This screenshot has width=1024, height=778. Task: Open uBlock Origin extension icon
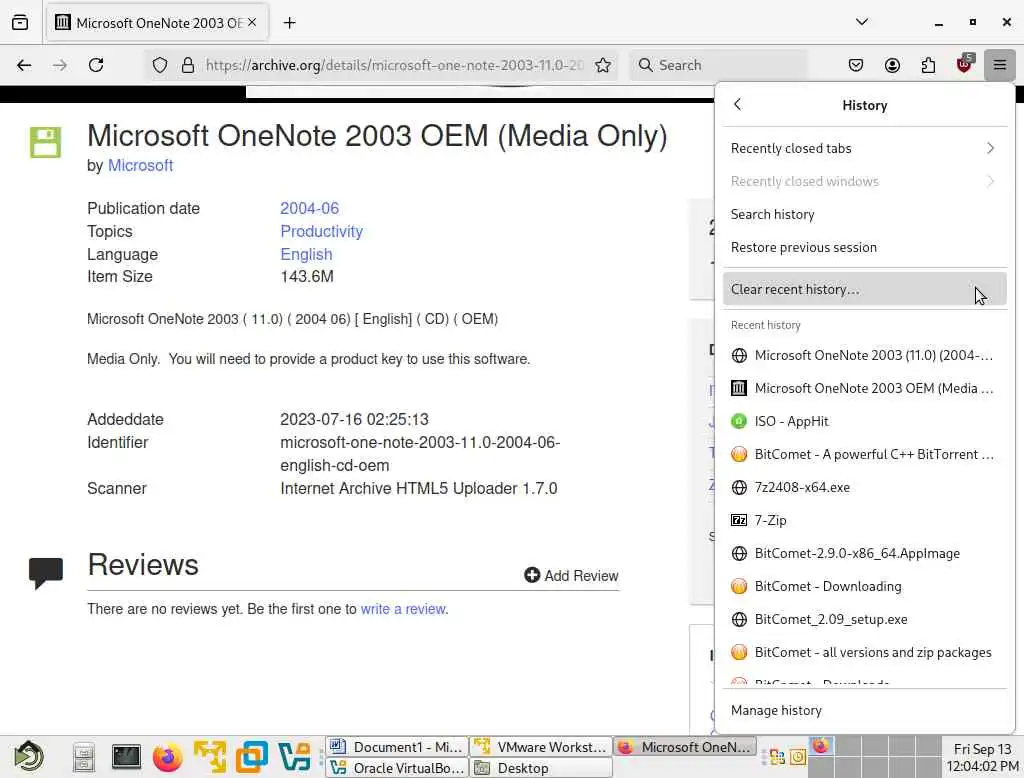964,64
